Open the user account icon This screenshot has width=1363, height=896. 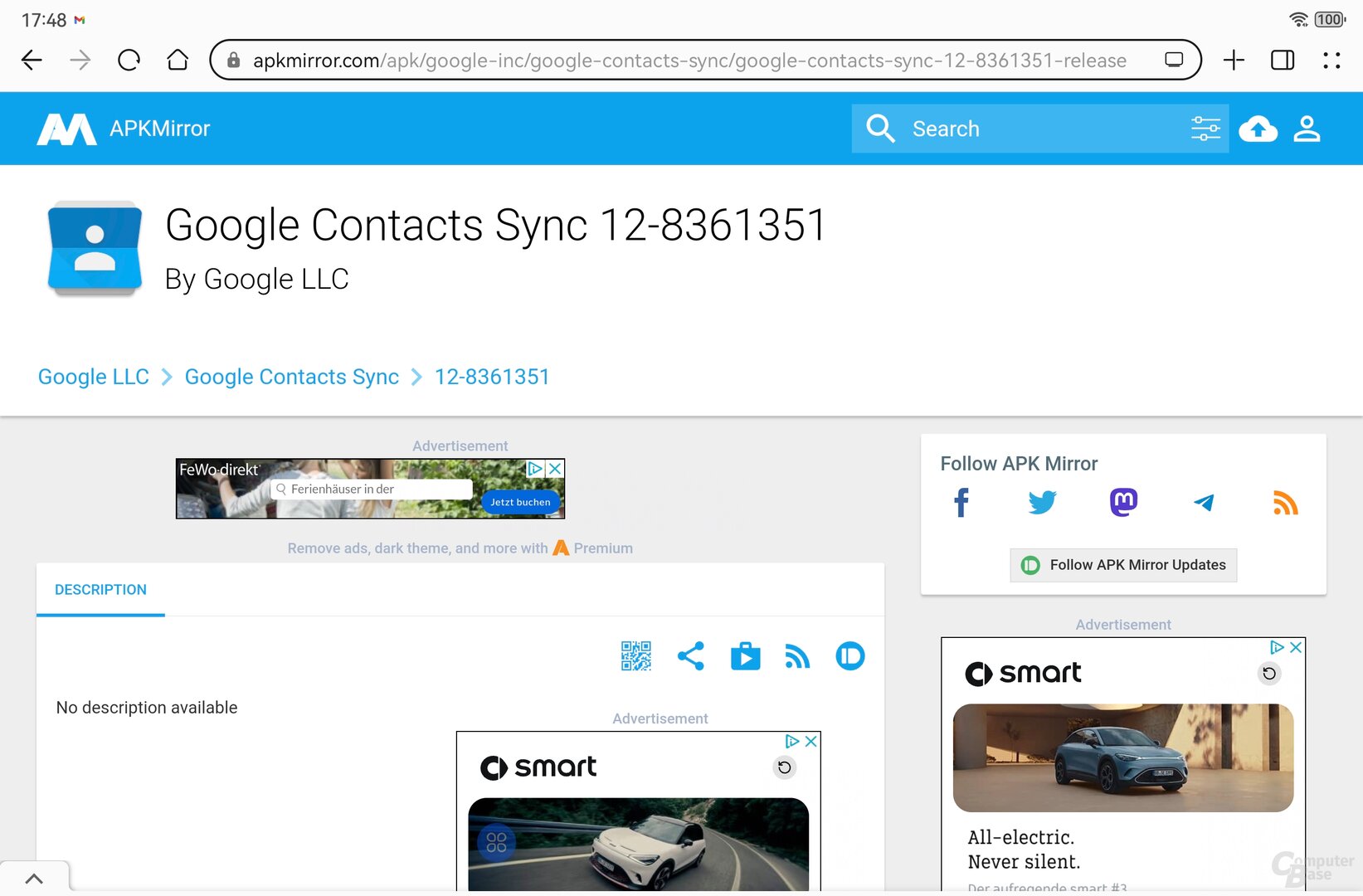1307,129
